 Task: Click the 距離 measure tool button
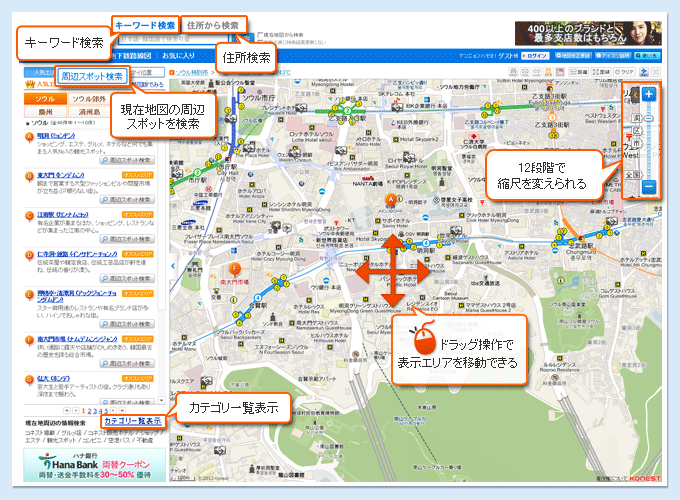580,73
